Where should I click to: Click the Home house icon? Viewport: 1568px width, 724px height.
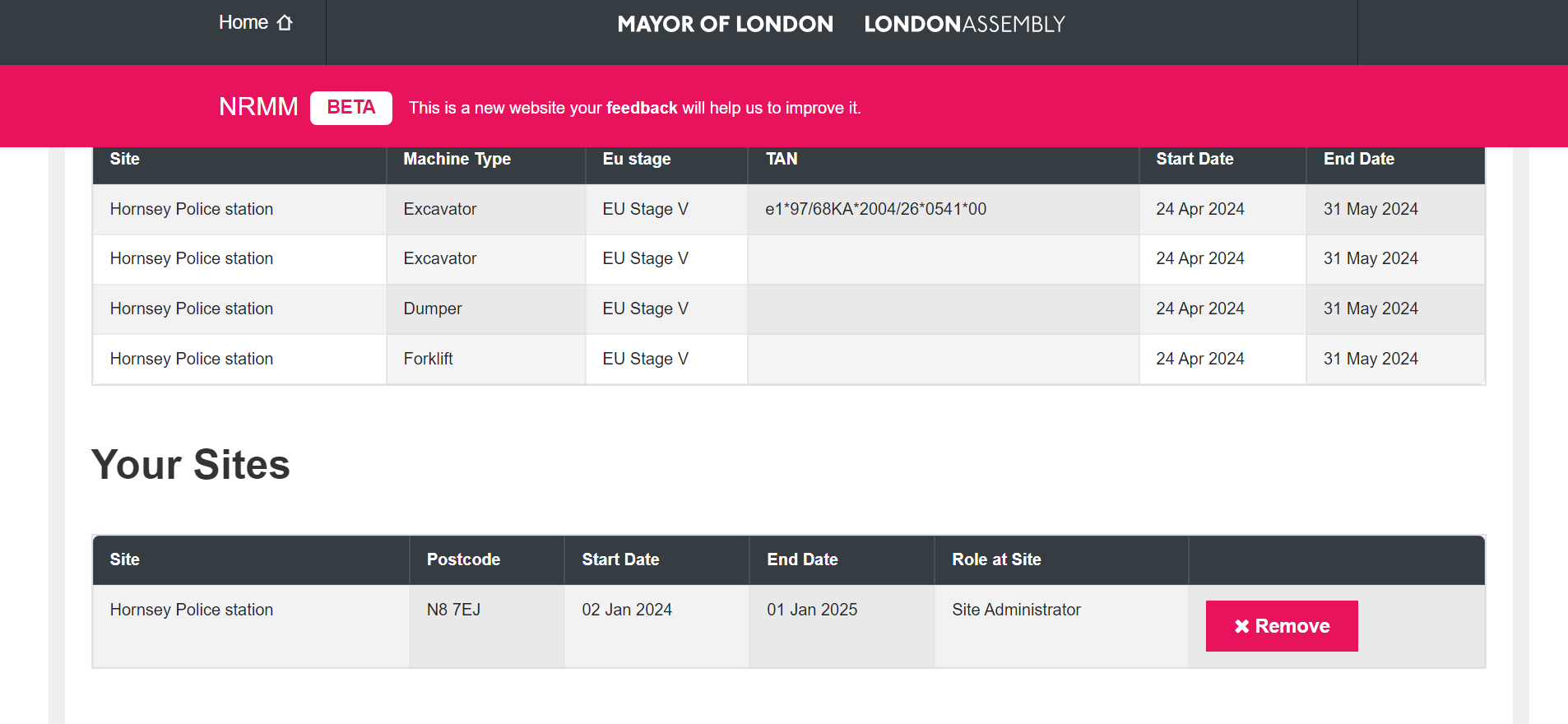click(285, 23)
